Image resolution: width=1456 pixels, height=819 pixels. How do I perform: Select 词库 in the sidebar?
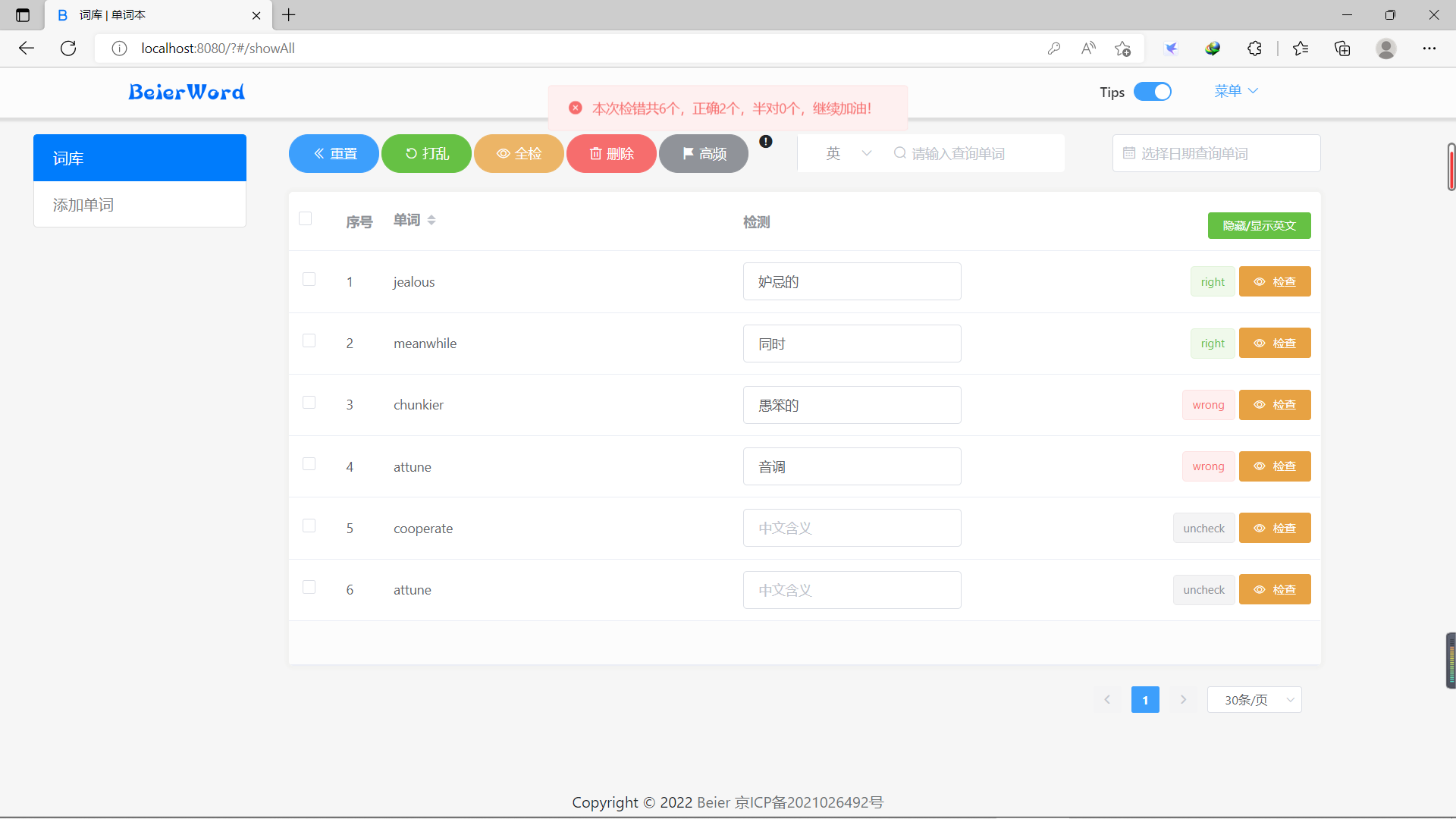[140, 158]
